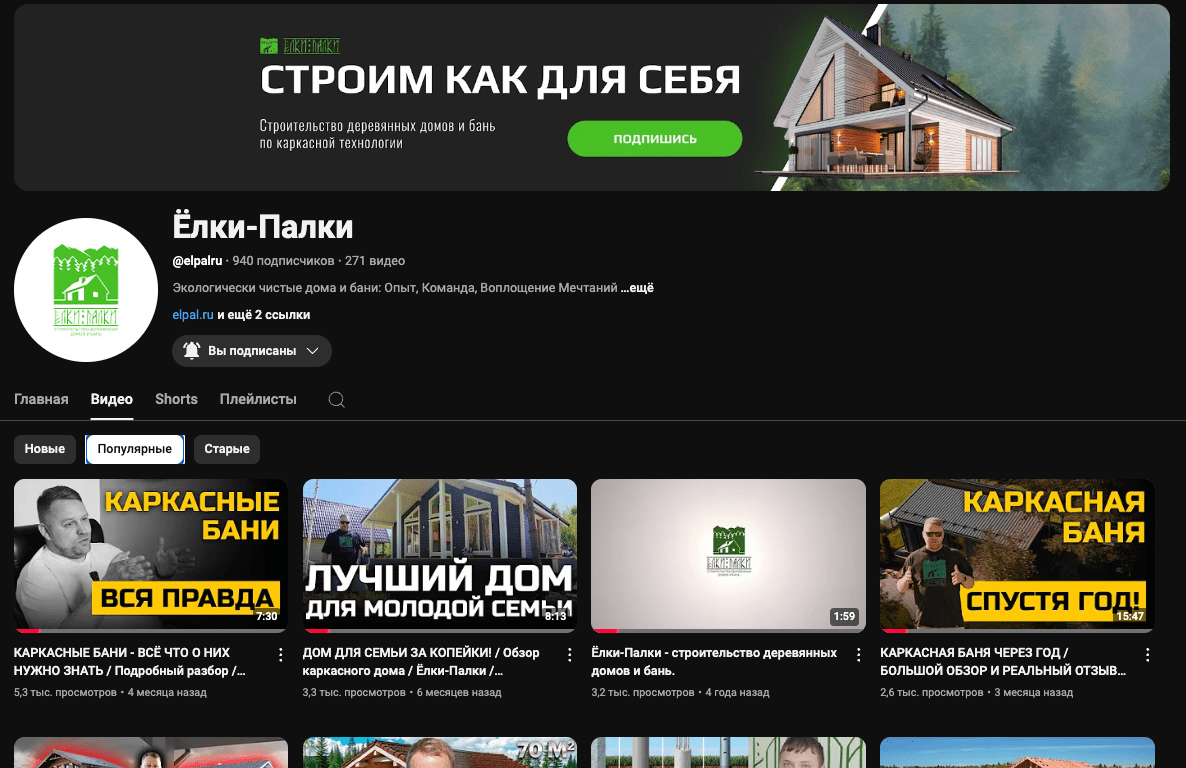Expand channel description via ещё
Viewport: 1186px width, 768px height.
pos(637,287)
